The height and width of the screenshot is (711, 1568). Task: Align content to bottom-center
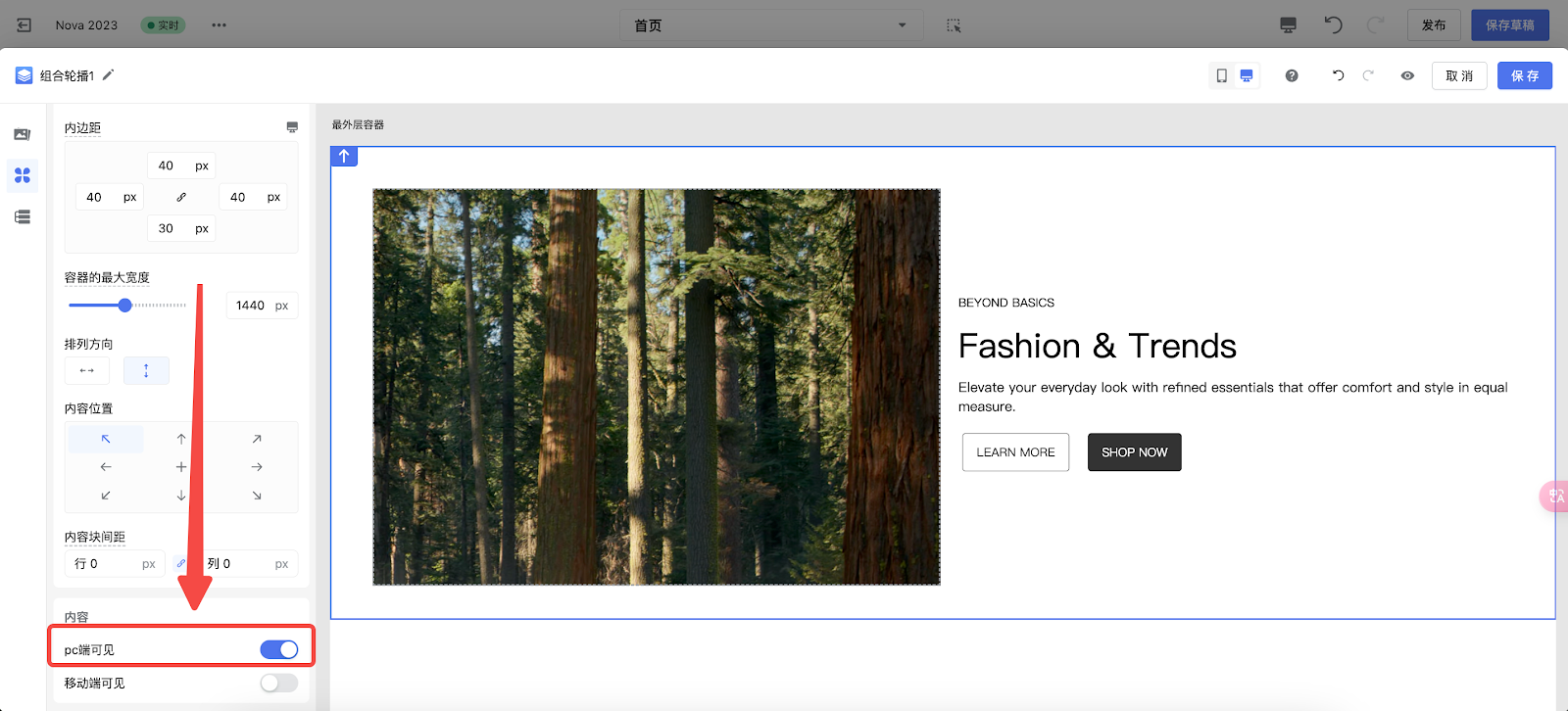181,496
